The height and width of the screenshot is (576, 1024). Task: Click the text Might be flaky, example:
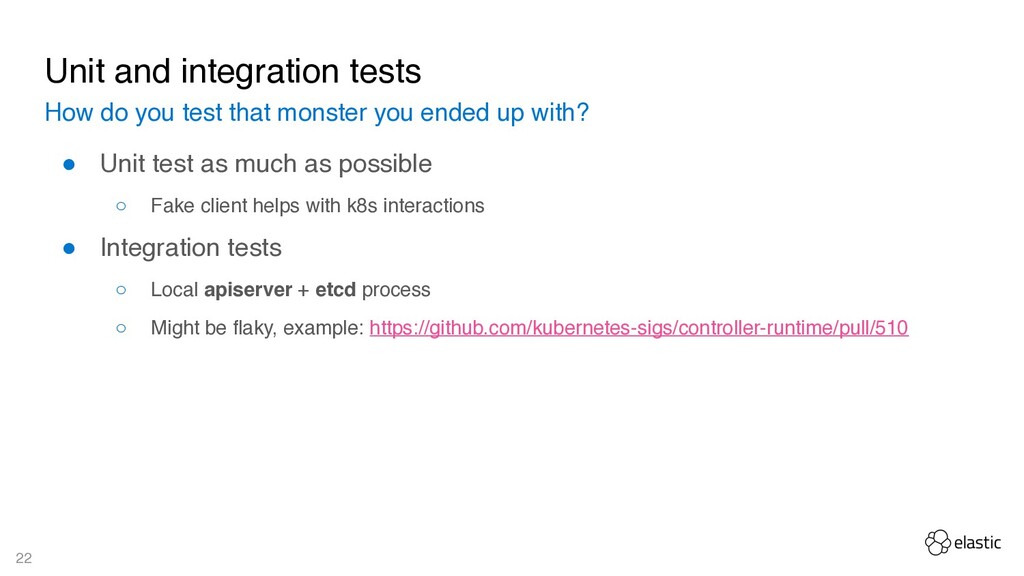pyautogui.click(x=257, y=328)
